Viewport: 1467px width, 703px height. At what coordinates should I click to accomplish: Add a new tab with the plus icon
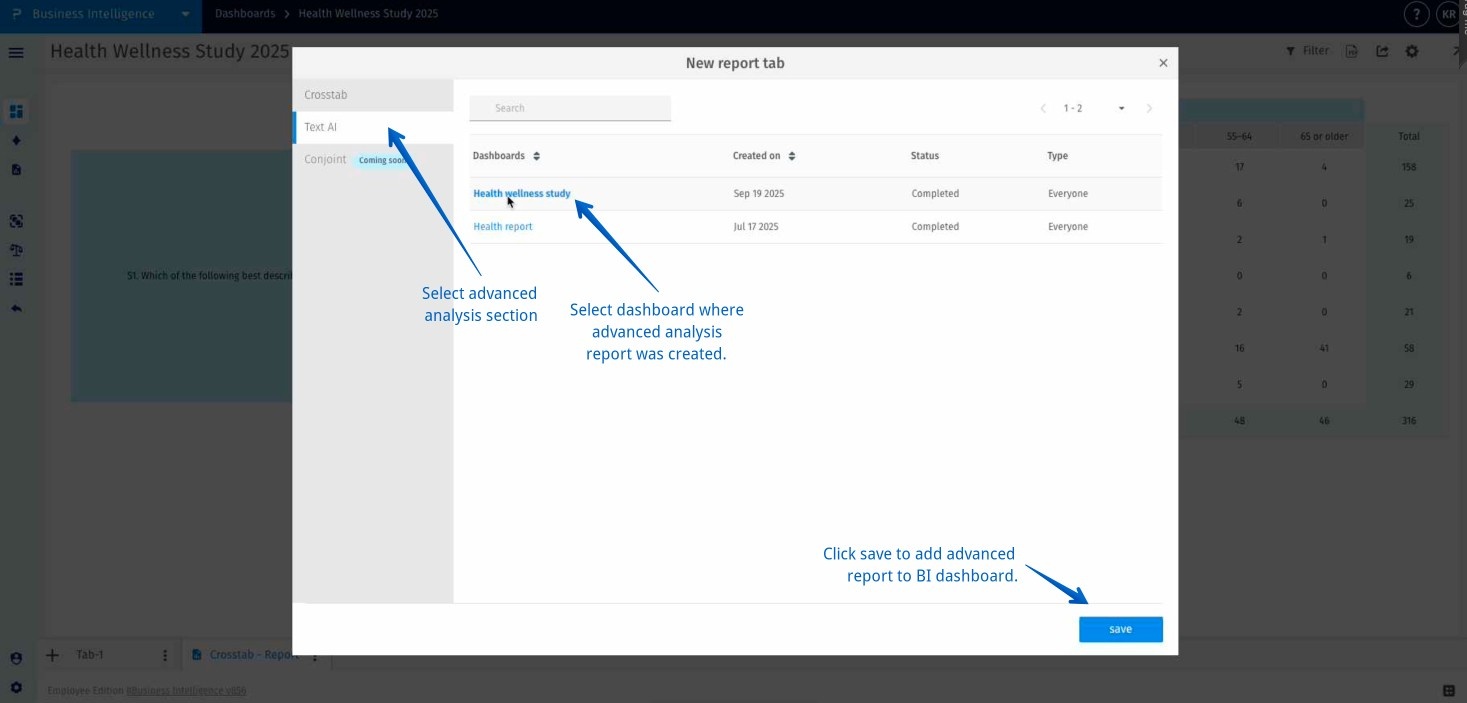coord(53,655)
